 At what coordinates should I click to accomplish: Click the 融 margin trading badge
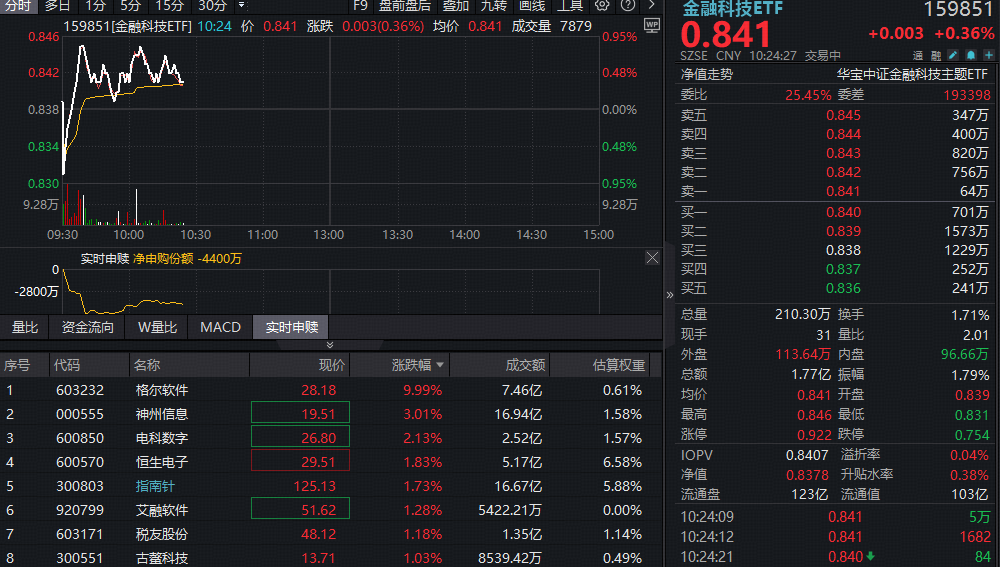pos(936,56)
